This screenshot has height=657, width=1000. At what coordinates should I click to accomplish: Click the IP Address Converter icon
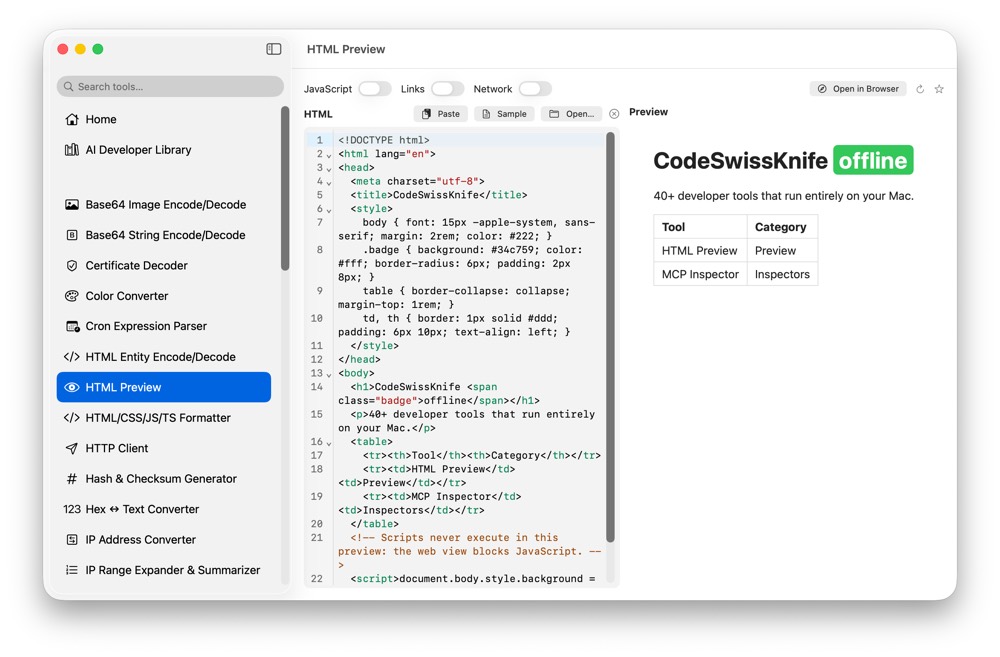point(72,540)
